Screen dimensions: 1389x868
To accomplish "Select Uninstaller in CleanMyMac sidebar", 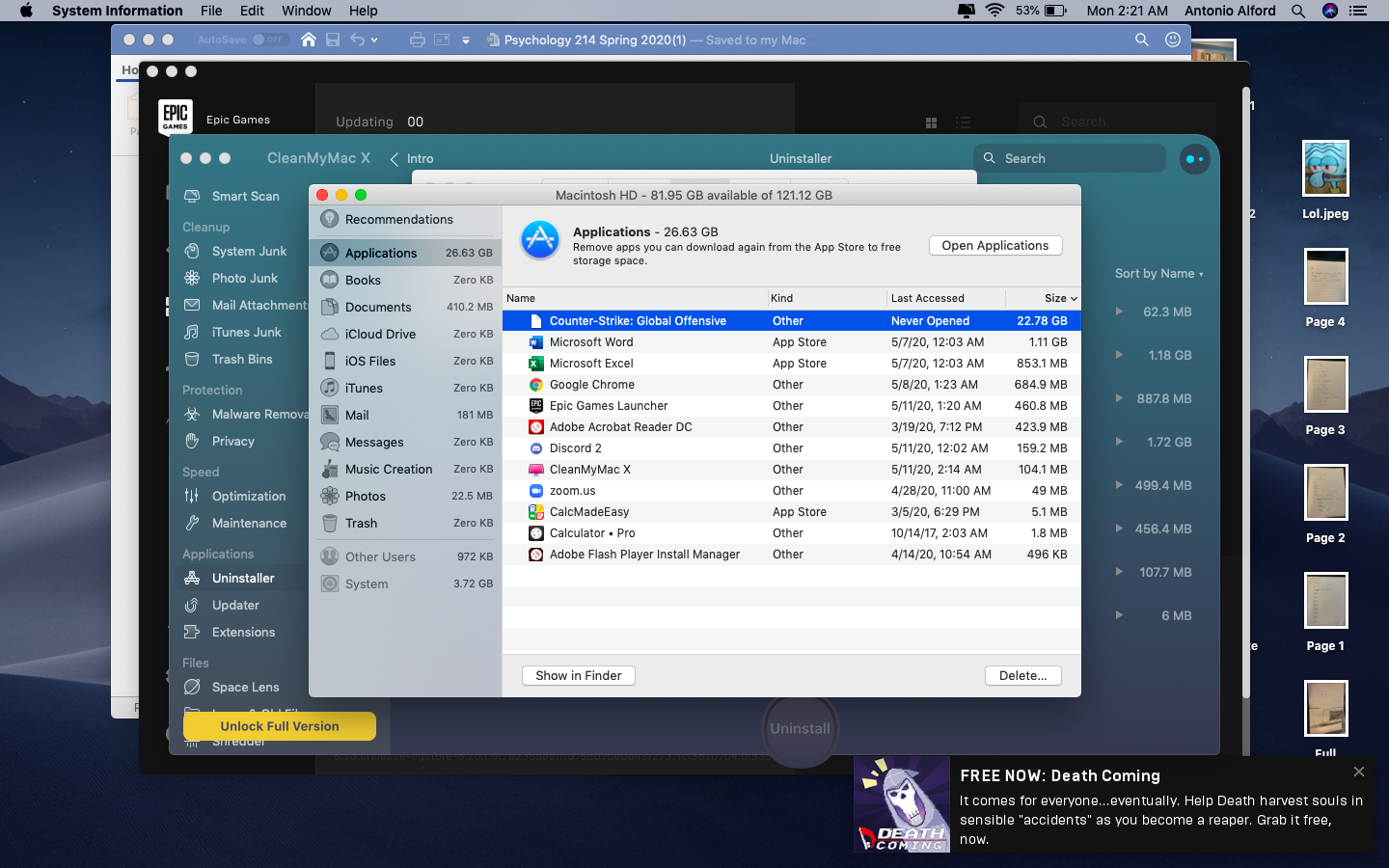I will pos(229,578).
